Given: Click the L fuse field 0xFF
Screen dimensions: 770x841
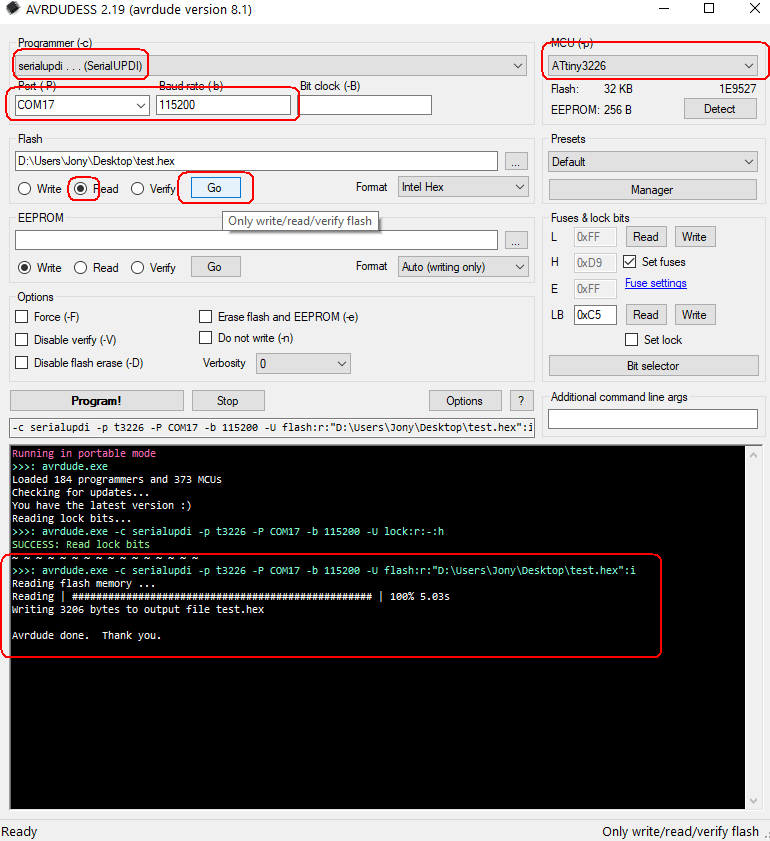Looking at the screenshot, I should (x=595, y=237).
